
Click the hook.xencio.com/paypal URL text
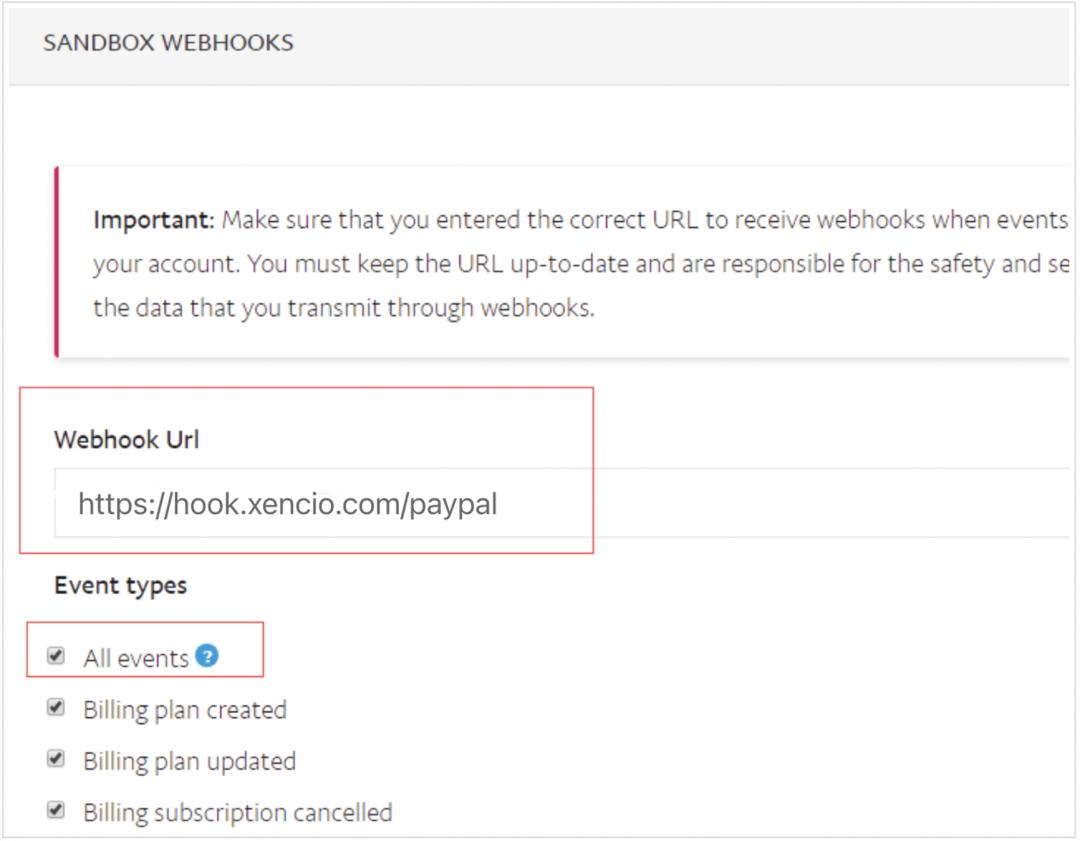click(287, 505)
